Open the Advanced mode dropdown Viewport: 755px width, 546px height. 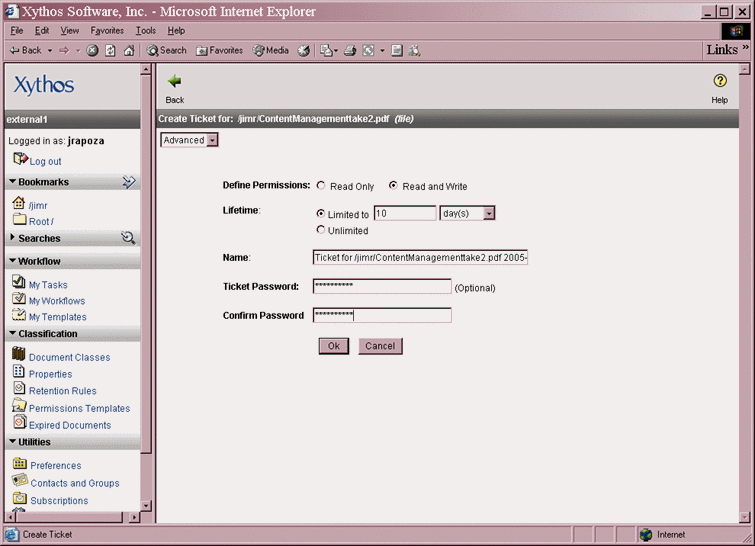click(189, 140)
